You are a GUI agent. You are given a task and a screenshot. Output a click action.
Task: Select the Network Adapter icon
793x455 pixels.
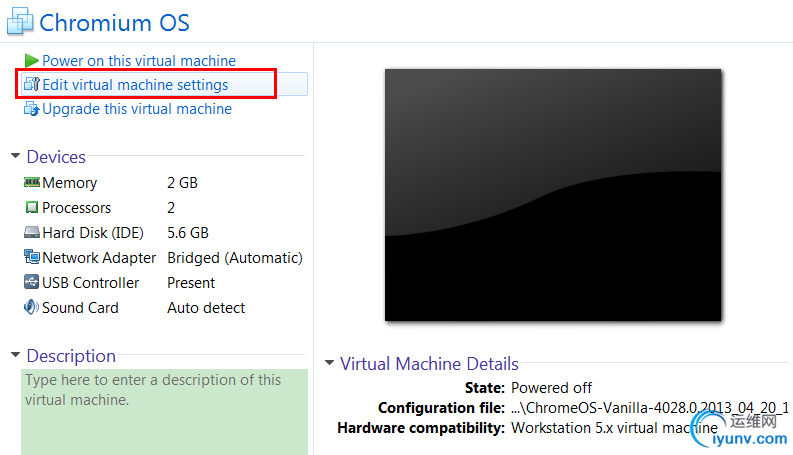(x=32, y=258)
